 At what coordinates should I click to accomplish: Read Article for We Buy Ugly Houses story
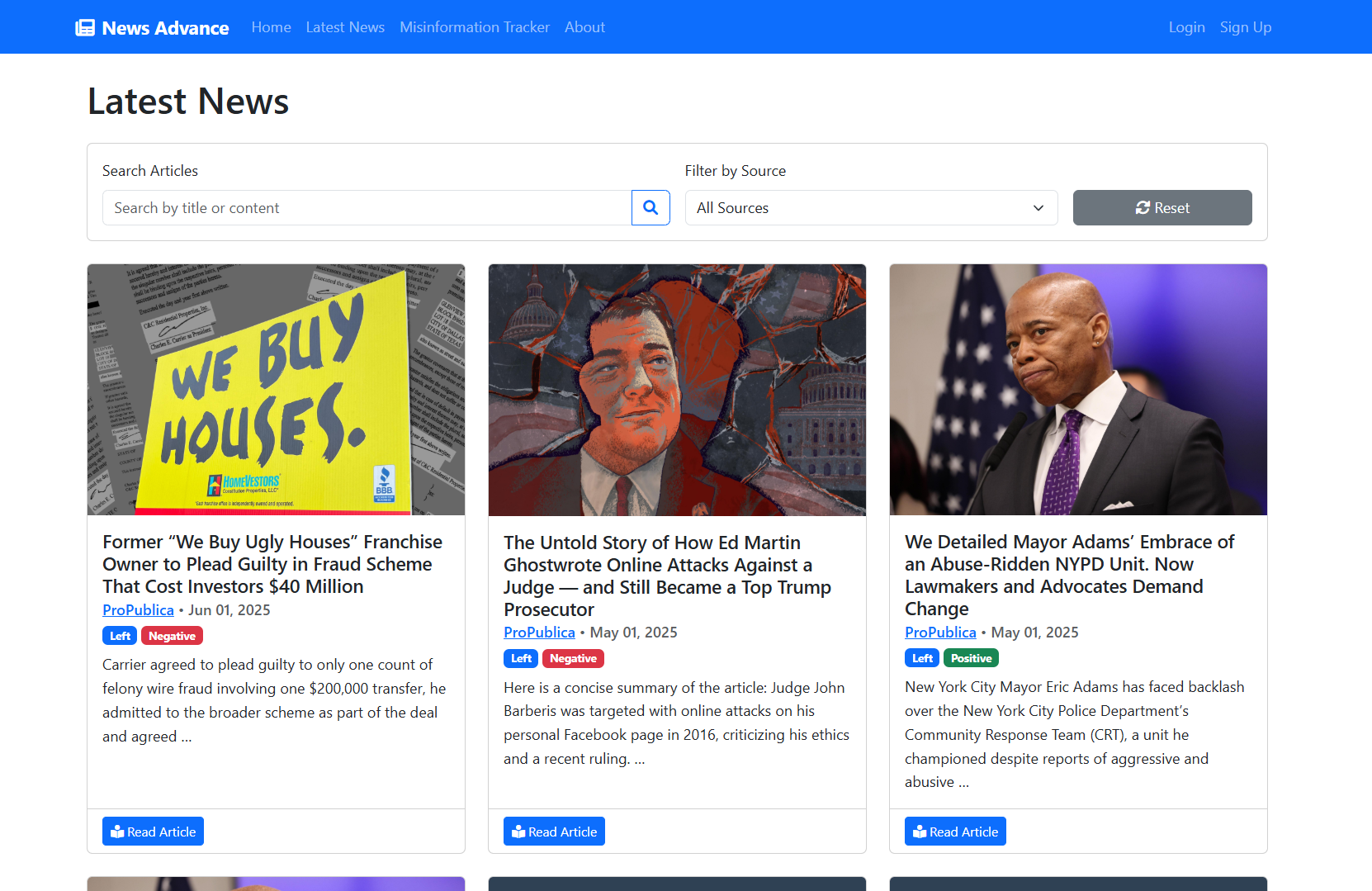[x=153, y=832]
